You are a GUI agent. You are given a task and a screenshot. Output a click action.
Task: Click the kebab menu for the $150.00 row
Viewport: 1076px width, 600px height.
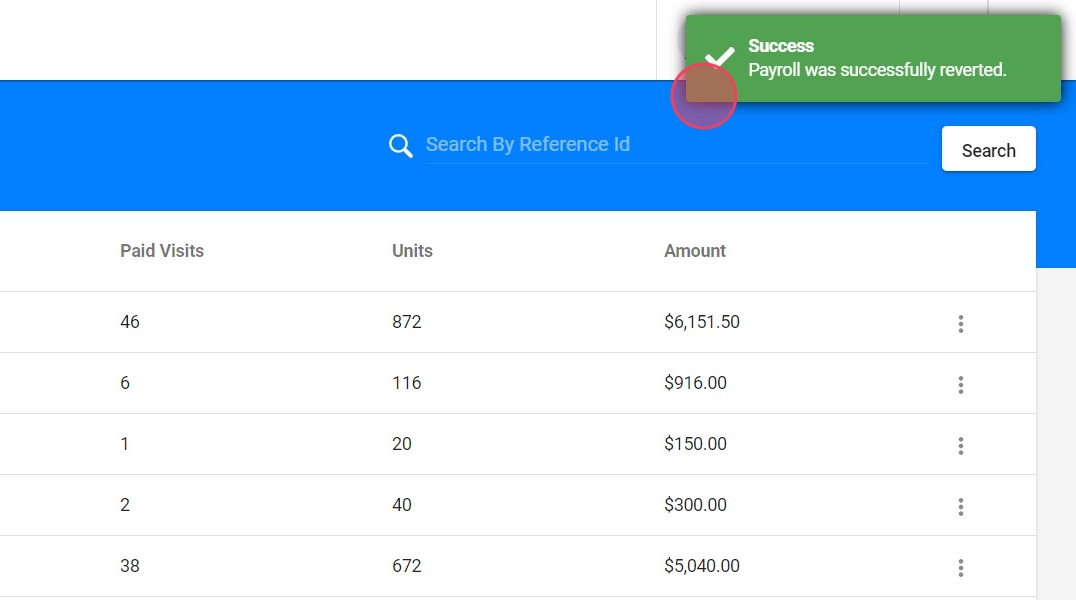point(960,445)
